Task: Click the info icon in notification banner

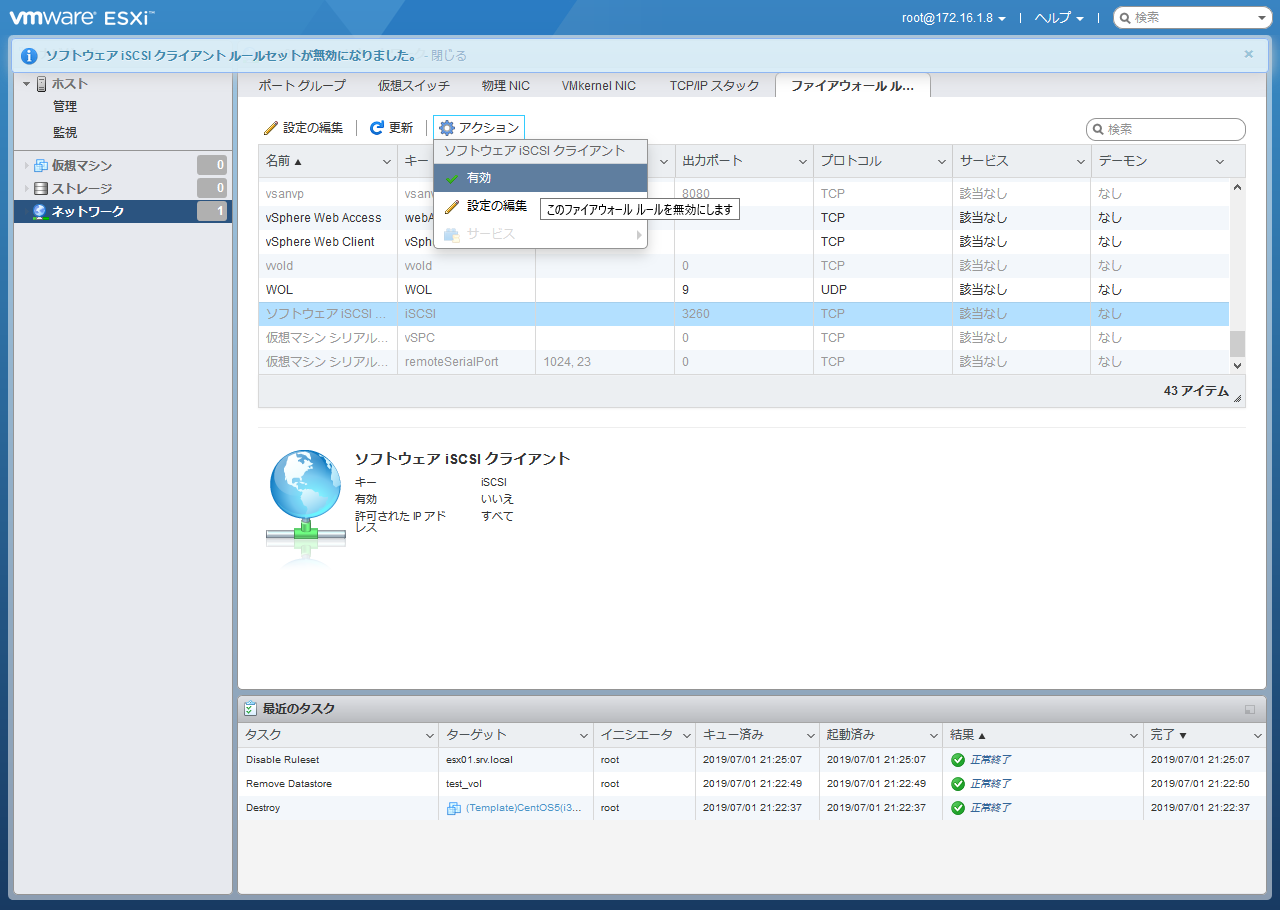Action: click(29, 56)
